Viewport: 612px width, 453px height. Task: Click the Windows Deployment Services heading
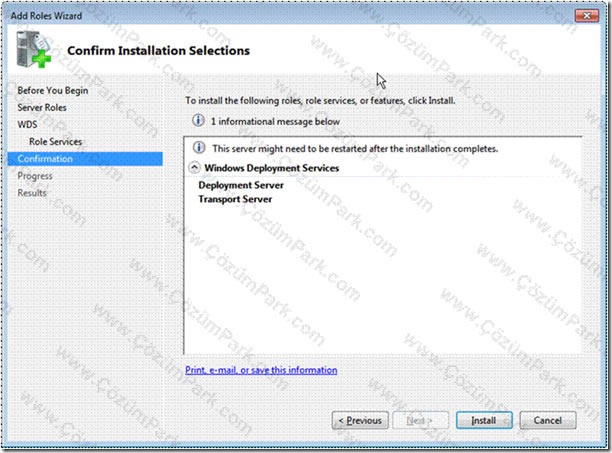(272, 168)
